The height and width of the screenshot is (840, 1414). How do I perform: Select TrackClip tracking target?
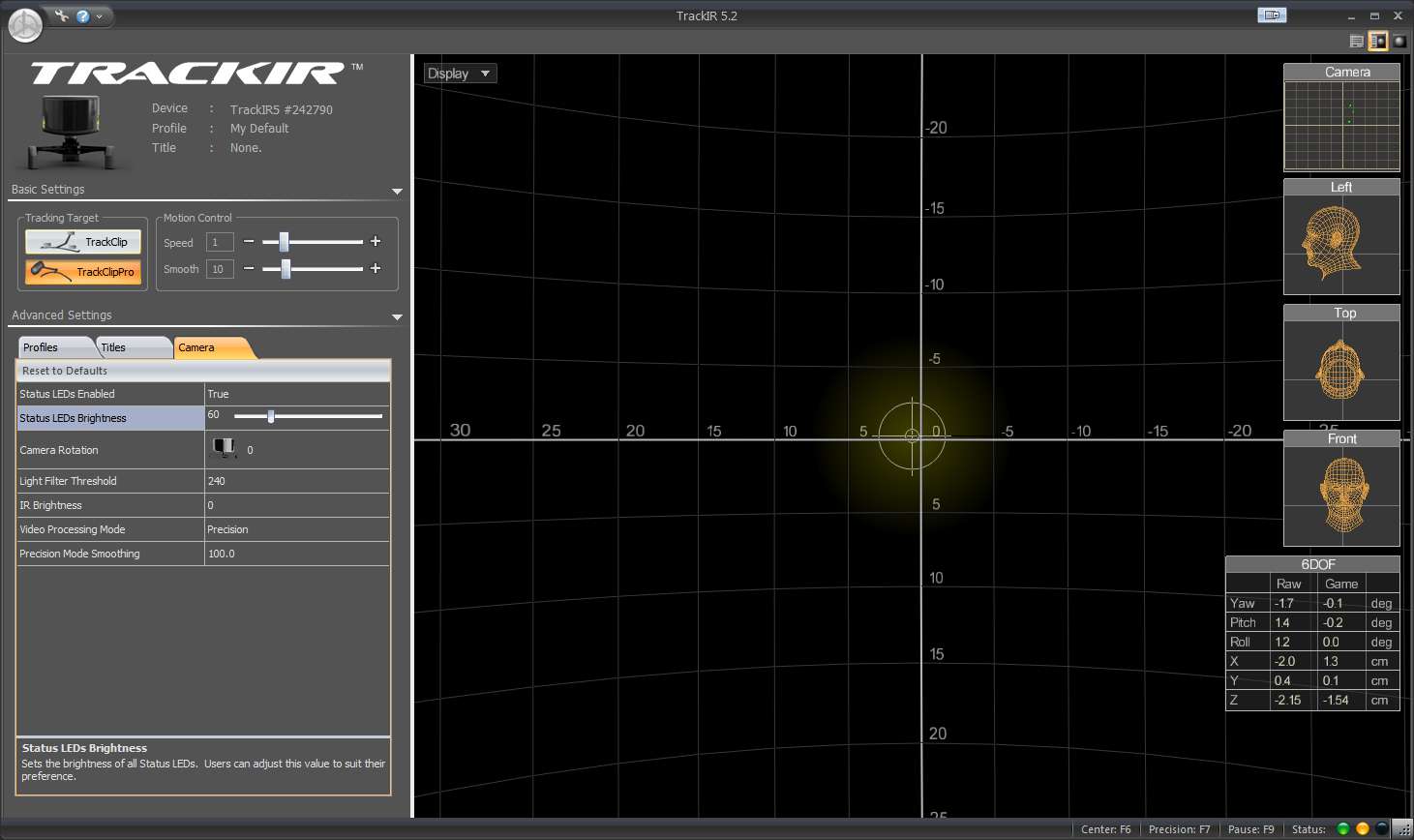pos(83,242)
